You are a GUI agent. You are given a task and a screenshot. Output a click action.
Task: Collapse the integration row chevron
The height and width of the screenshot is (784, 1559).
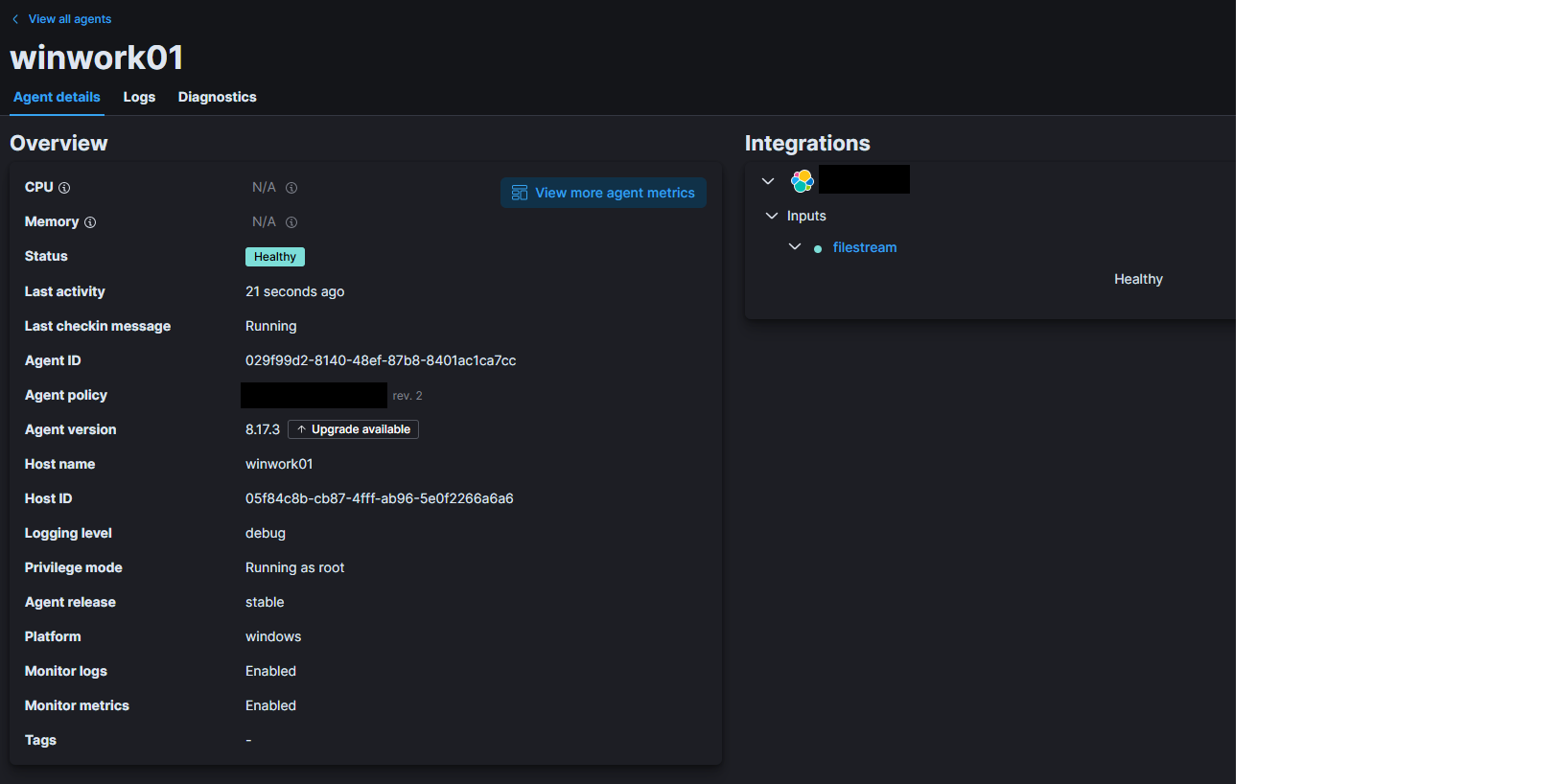(768, 180)
